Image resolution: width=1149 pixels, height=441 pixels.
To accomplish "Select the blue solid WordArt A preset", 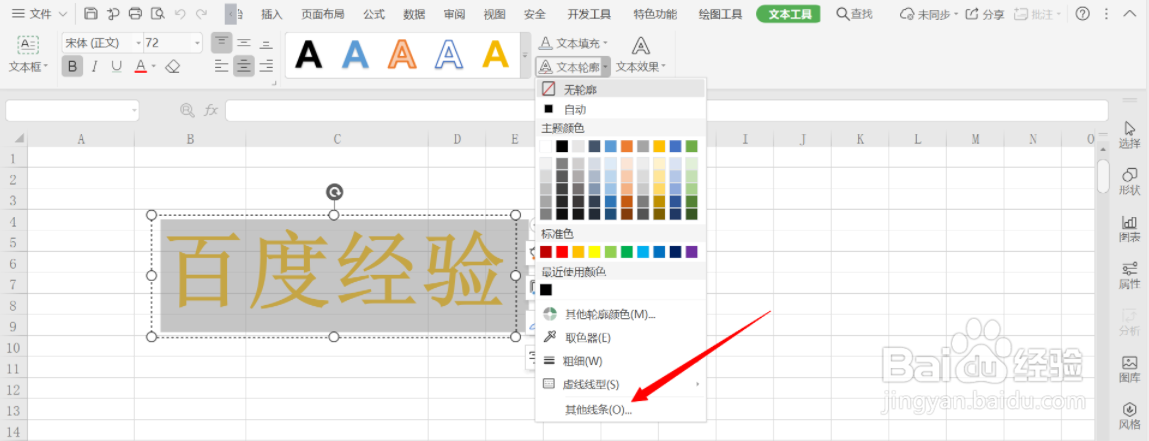I will coord(355,55).
